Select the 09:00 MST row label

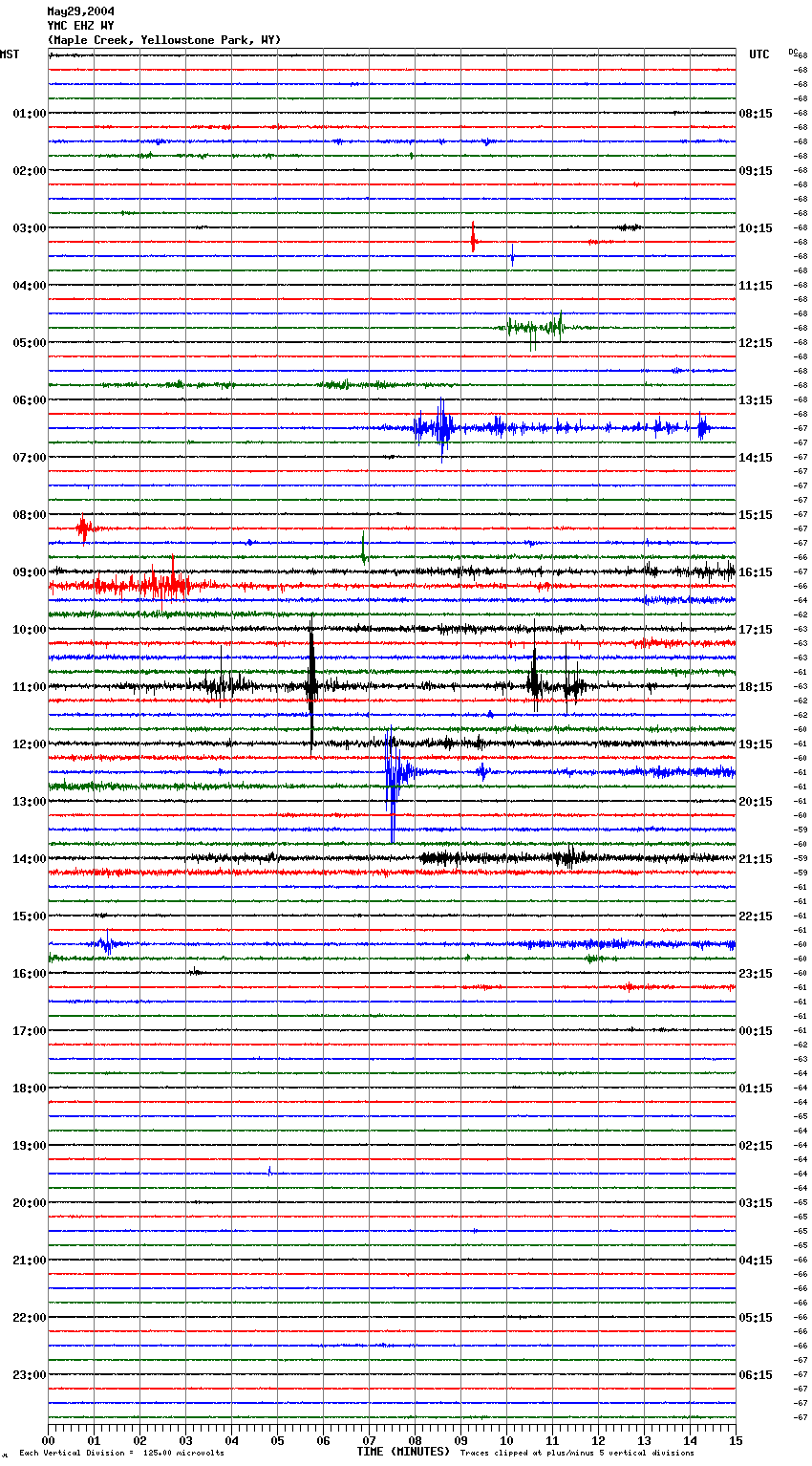click(x=30, y=572)
